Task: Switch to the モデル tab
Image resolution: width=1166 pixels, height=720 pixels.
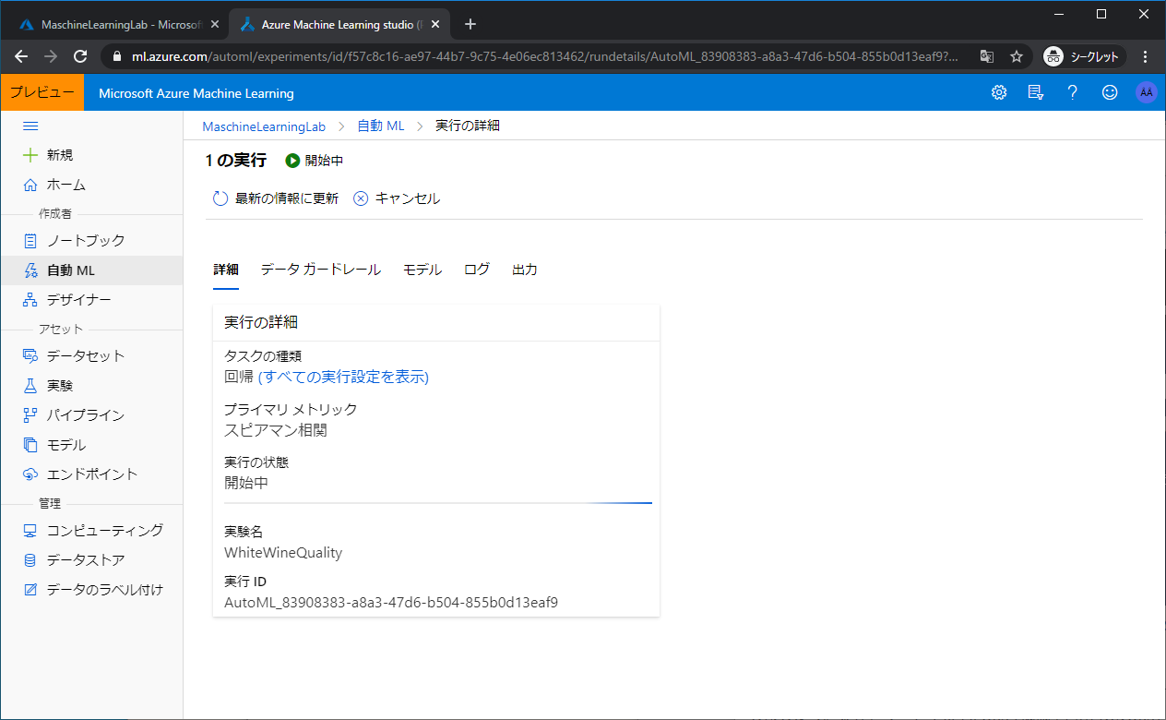Action: point(422,270)
